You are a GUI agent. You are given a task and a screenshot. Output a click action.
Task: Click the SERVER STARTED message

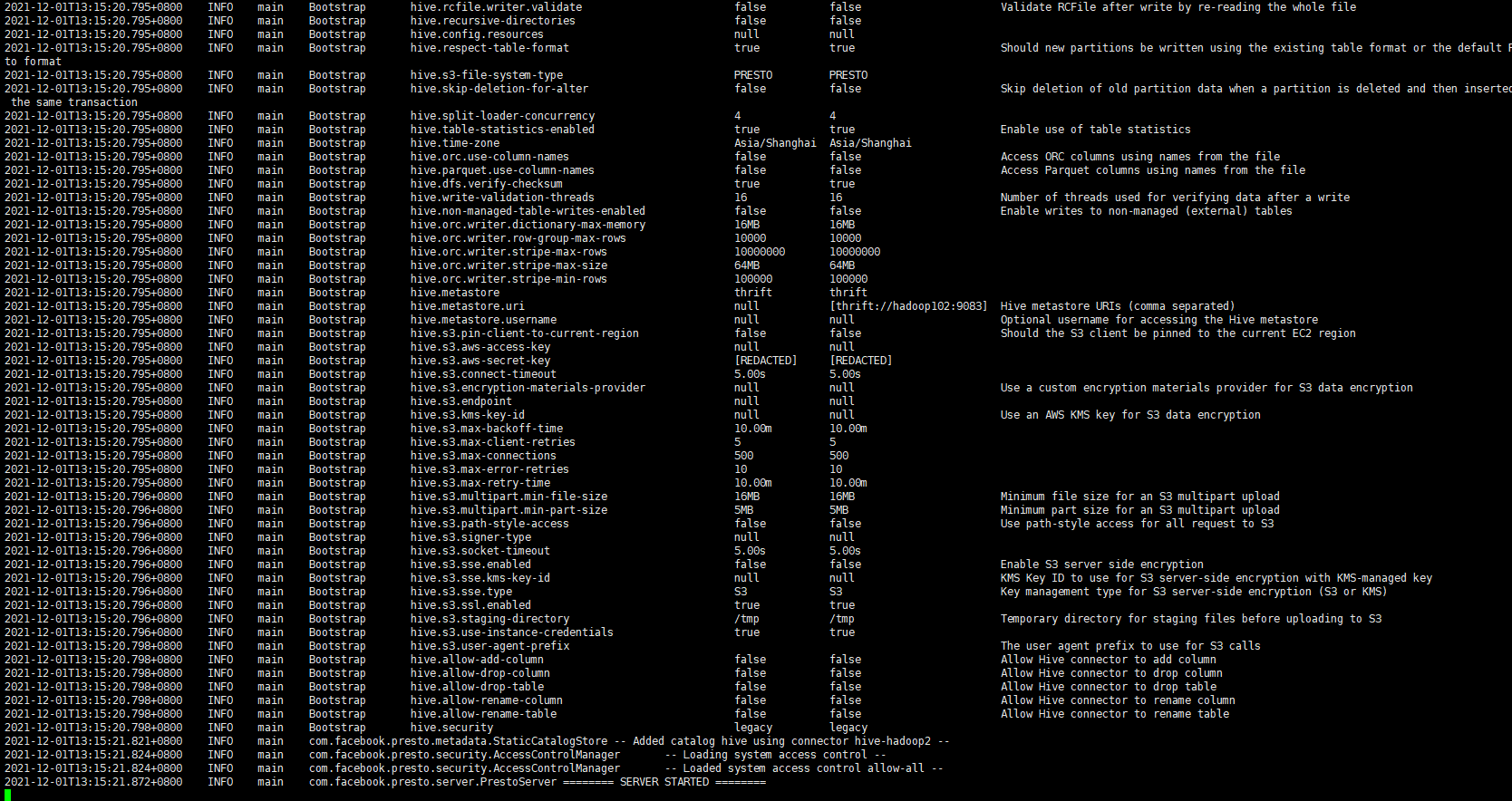pos(664,782)
